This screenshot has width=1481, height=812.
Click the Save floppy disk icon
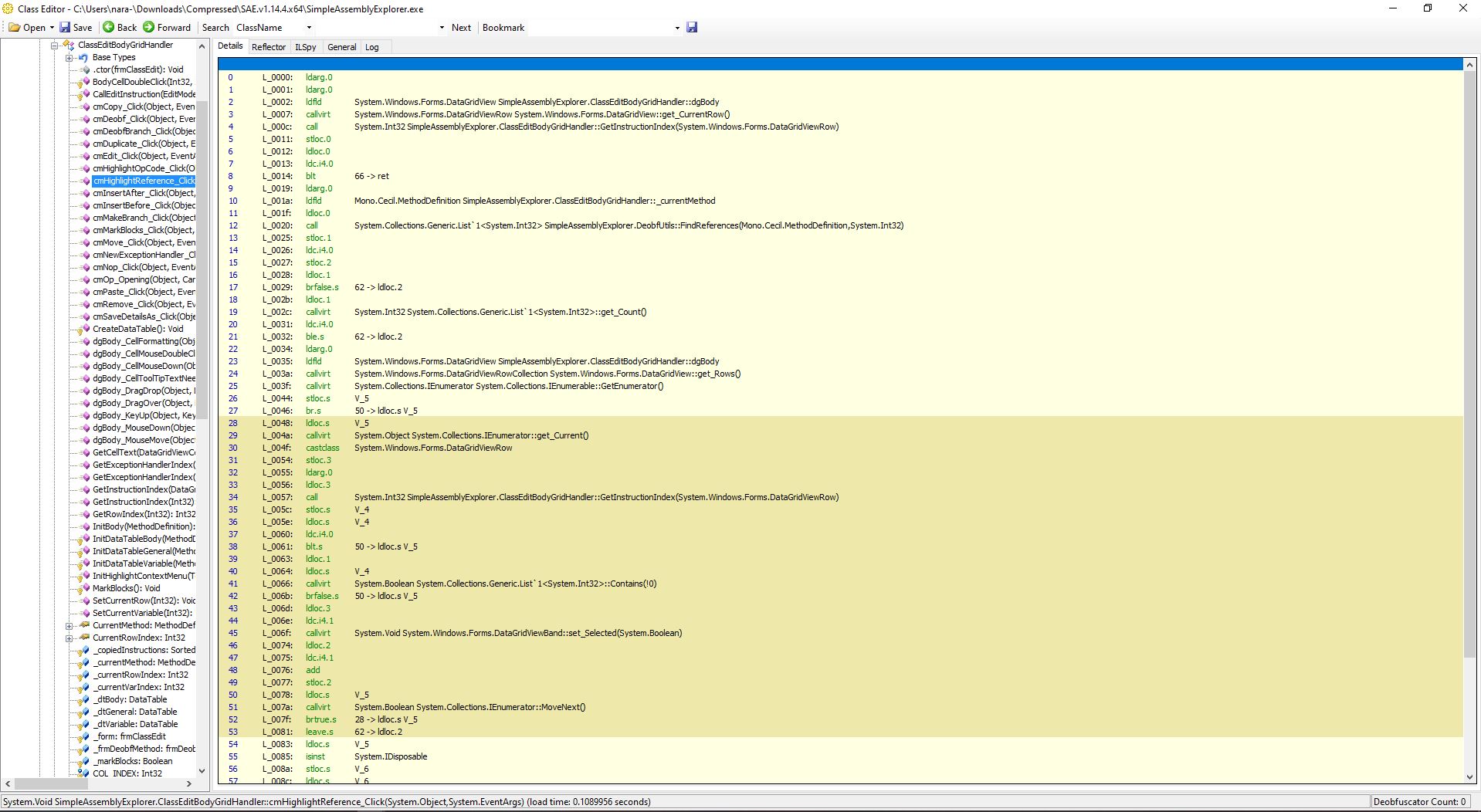point(65,27)
